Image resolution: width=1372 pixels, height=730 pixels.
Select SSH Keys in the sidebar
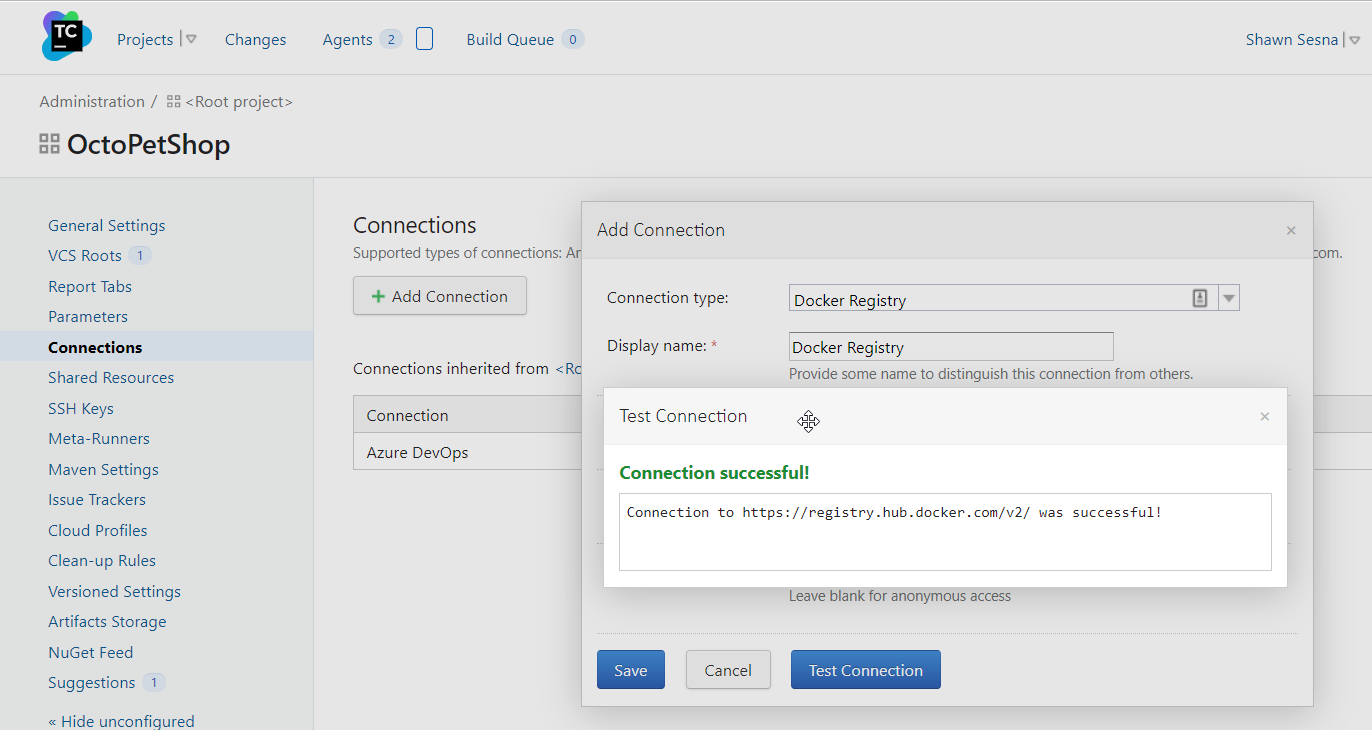point(81,409)
